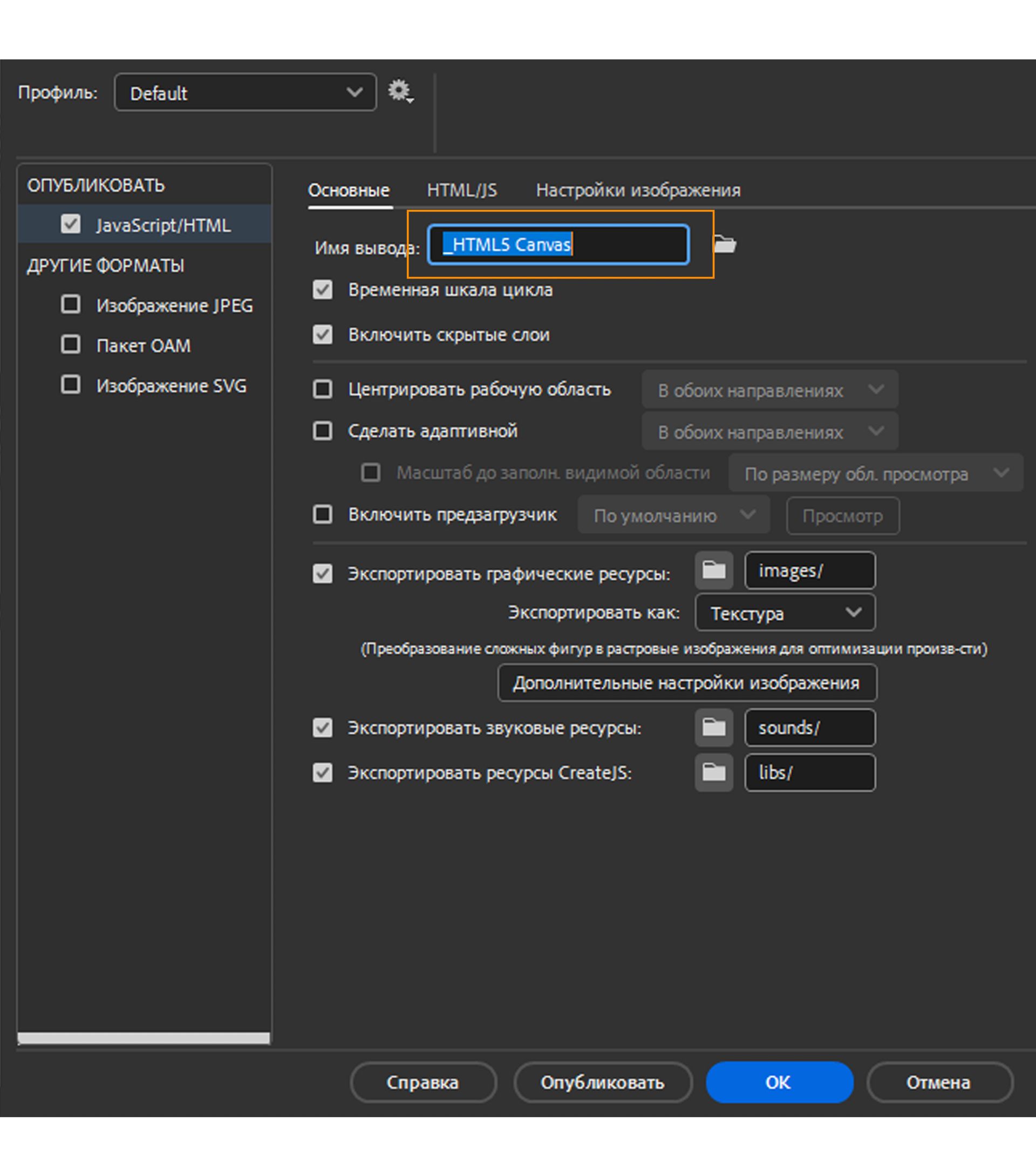Enable the Изображение JPEG format checkbox
This screenshot has height=1155, width=1036.
click(71, 304)
